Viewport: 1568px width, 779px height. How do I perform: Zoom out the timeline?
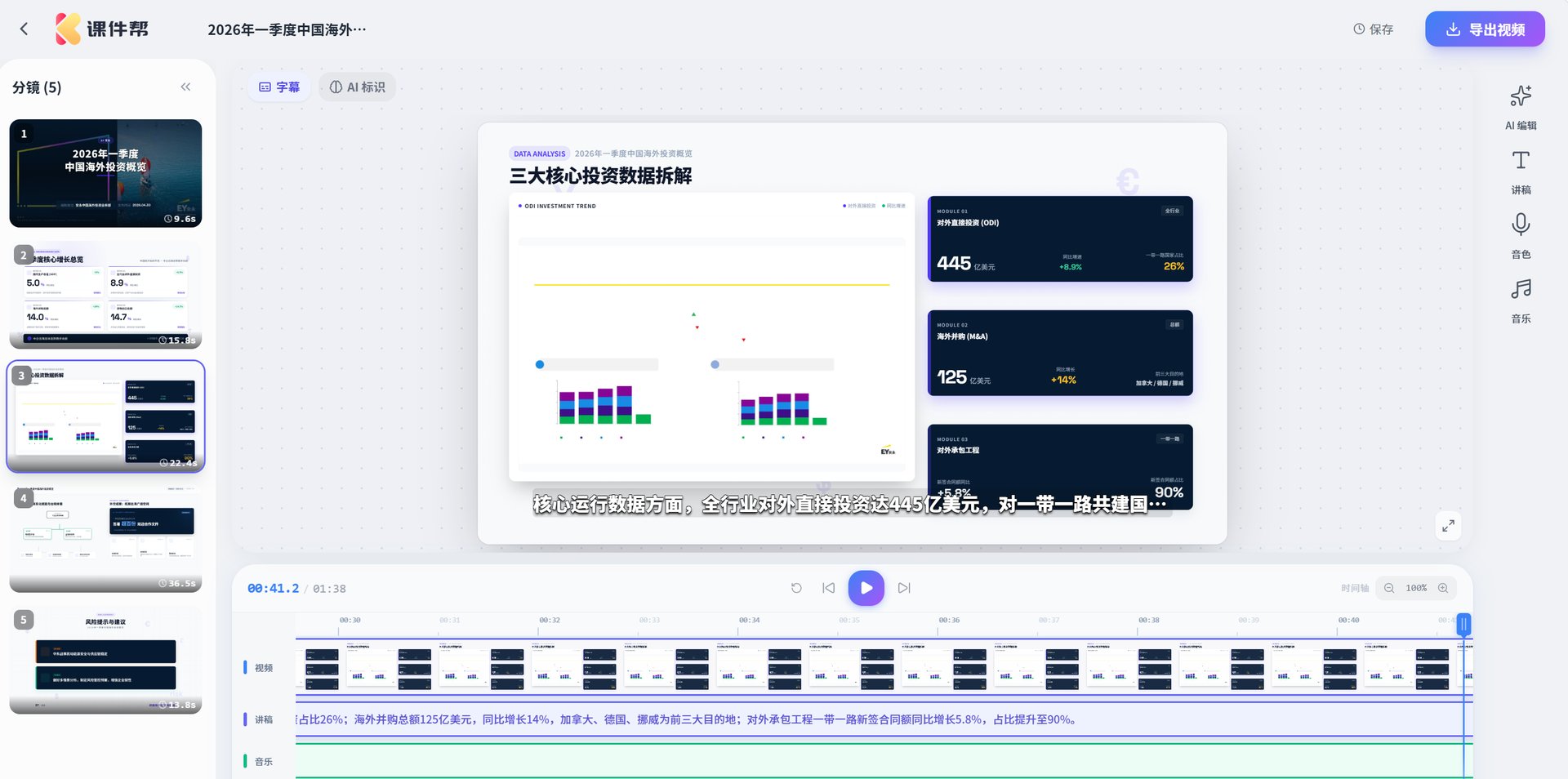pos(1389,588)
